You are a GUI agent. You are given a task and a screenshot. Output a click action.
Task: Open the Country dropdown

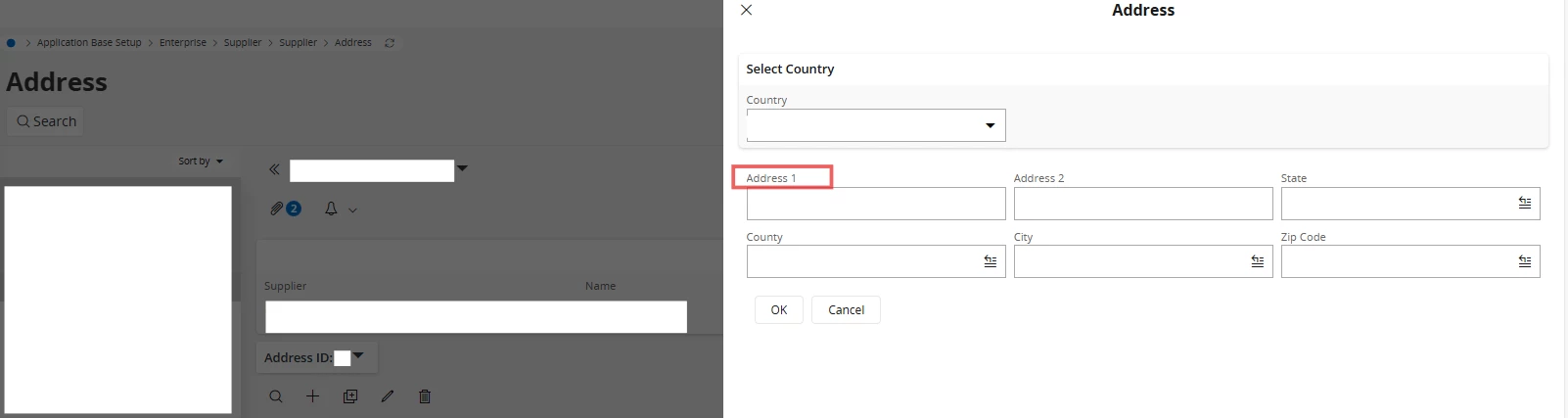[x=990, y=125]
